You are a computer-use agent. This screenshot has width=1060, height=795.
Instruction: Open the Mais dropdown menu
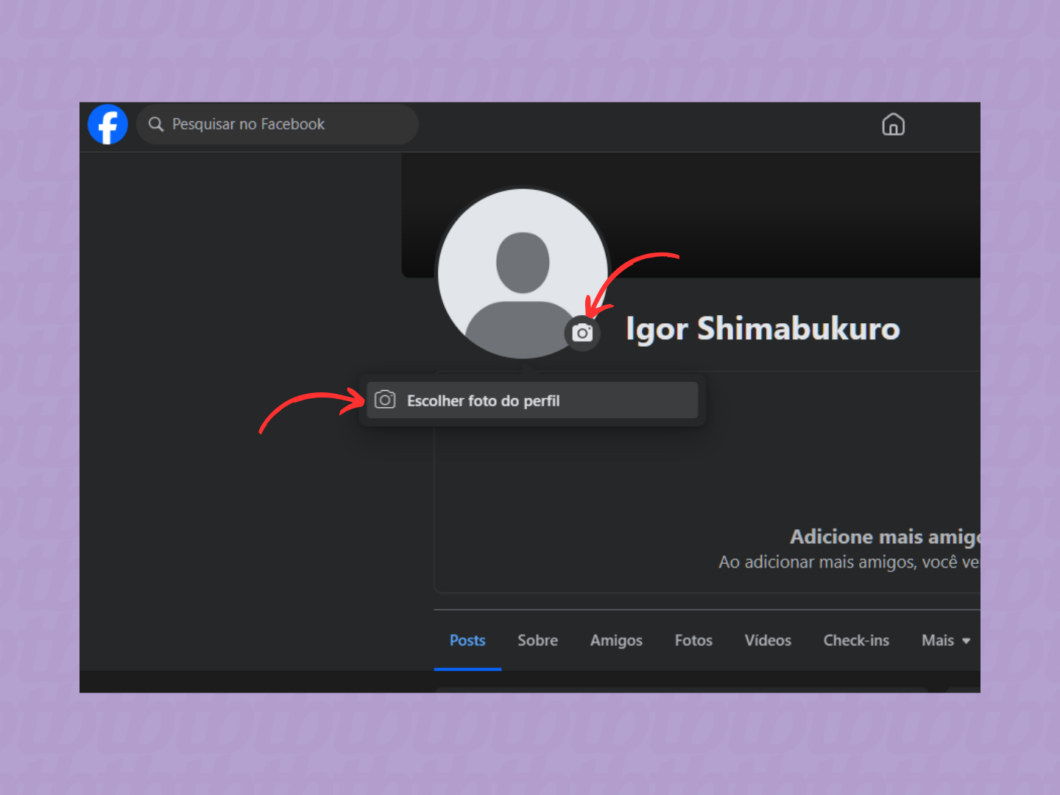[937, 640]
